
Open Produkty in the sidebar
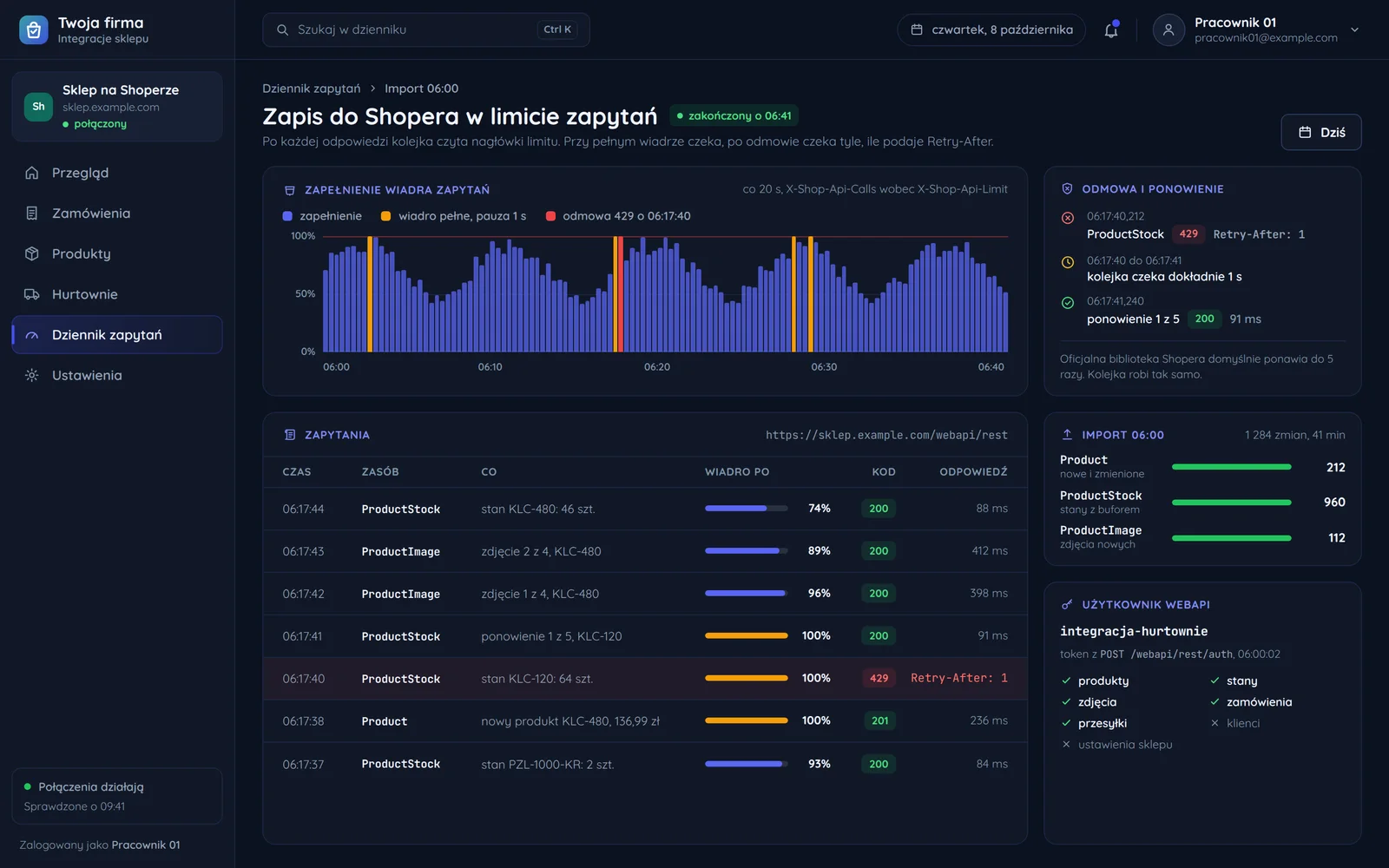(117, 253)
